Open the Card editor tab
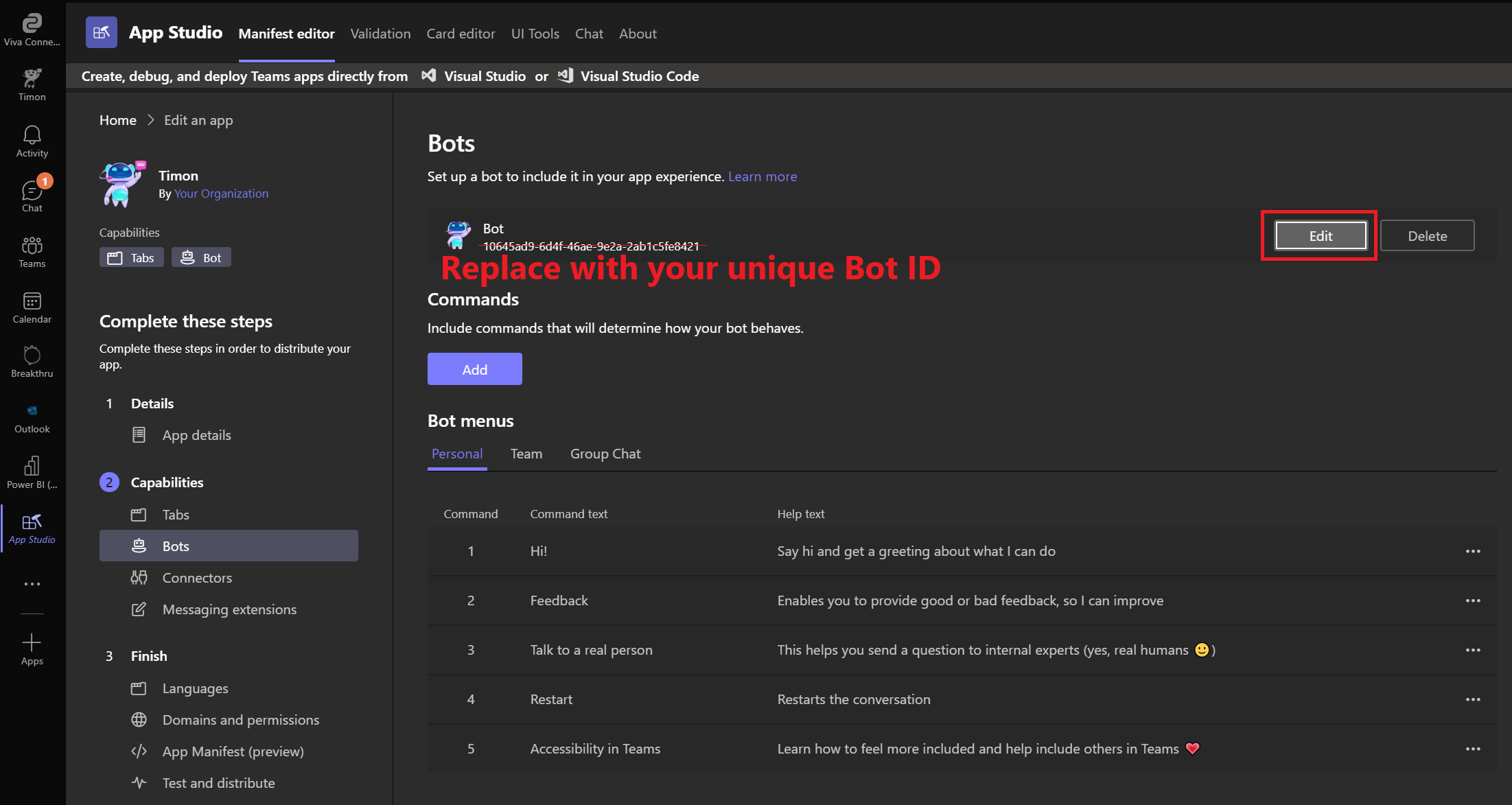Viewport: 1512px width, 805px height. coord(461,34)
